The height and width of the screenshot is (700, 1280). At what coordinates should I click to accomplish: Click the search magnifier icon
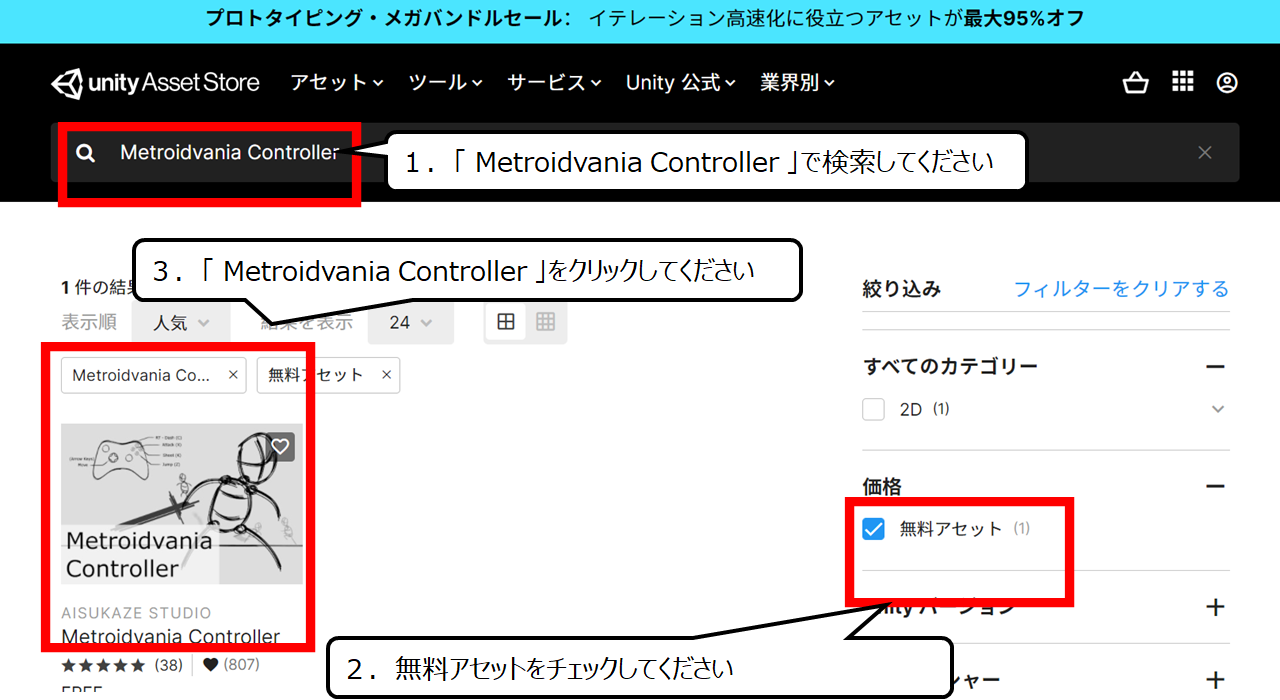coord(86,153)
